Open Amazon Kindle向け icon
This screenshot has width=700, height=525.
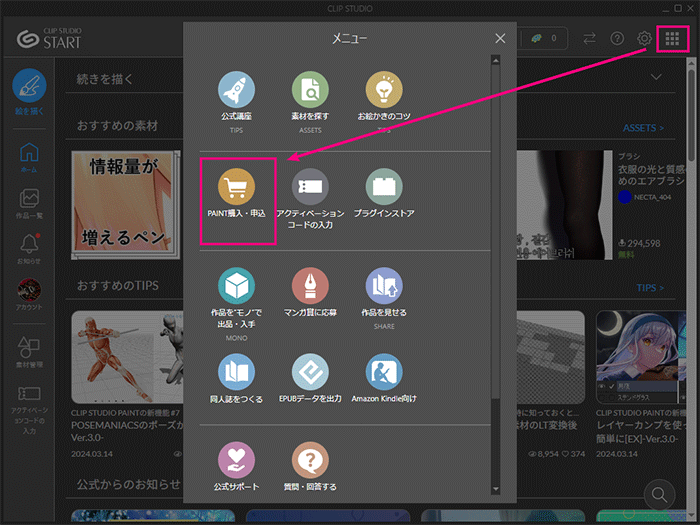(x=384, y=371)
